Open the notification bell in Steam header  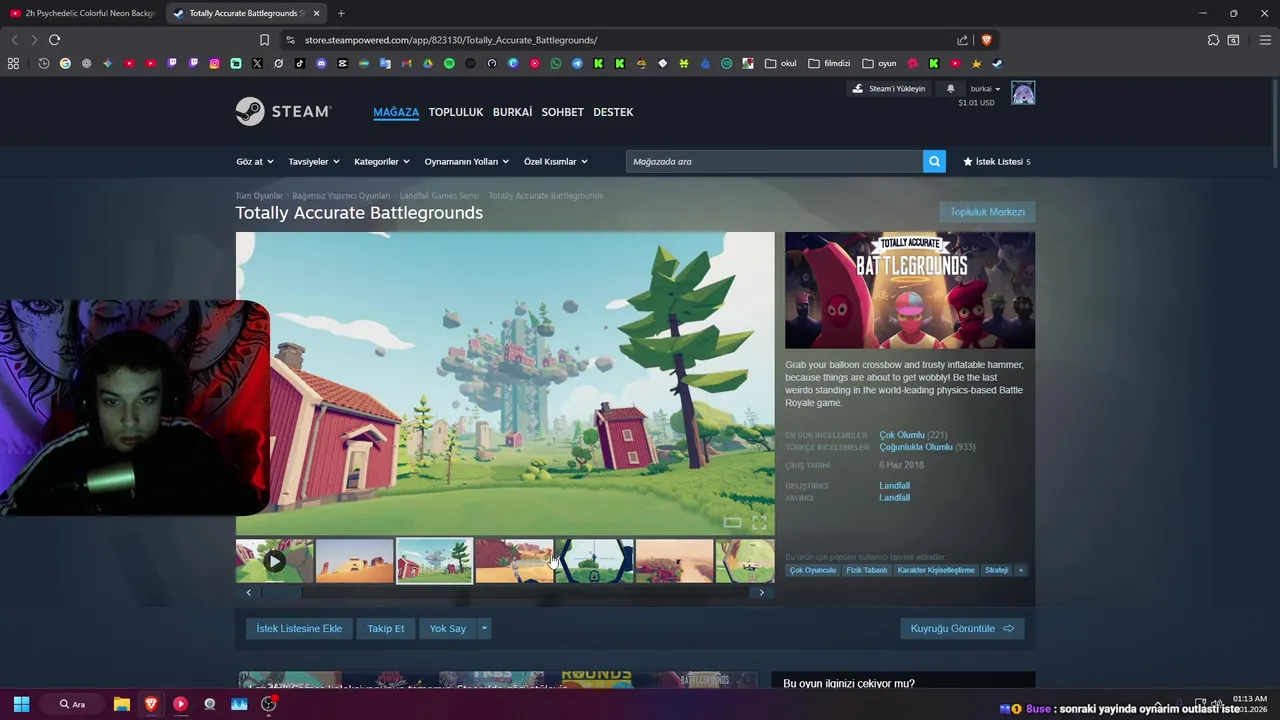tap(950, 88)
